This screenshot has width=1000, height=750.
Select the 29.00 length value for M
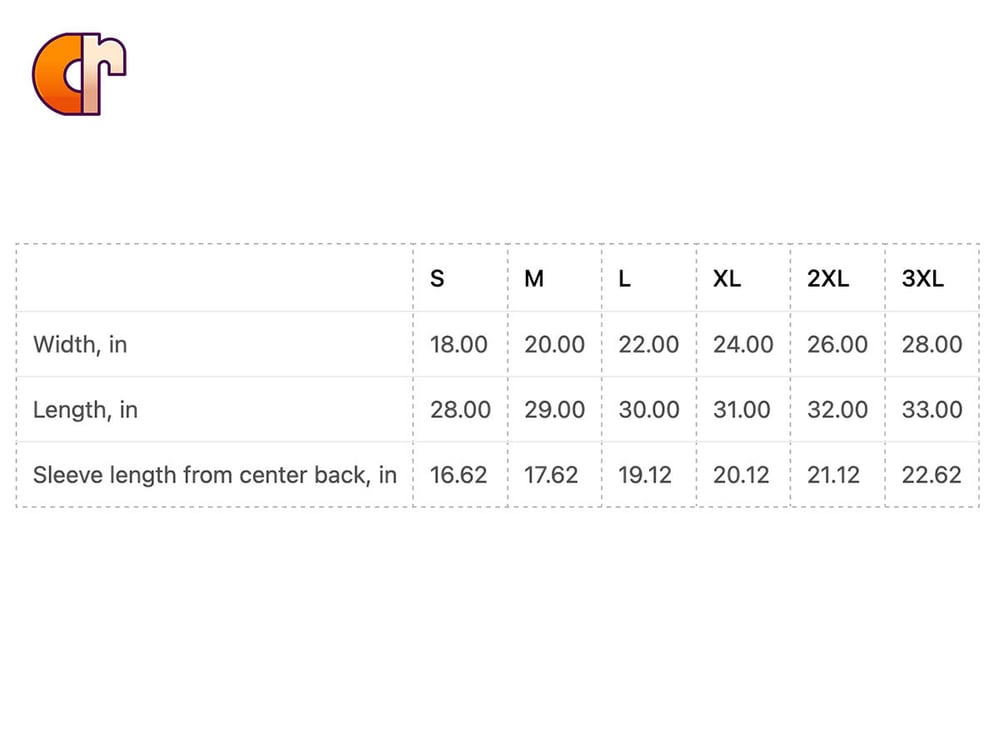(x=555, y=410)
